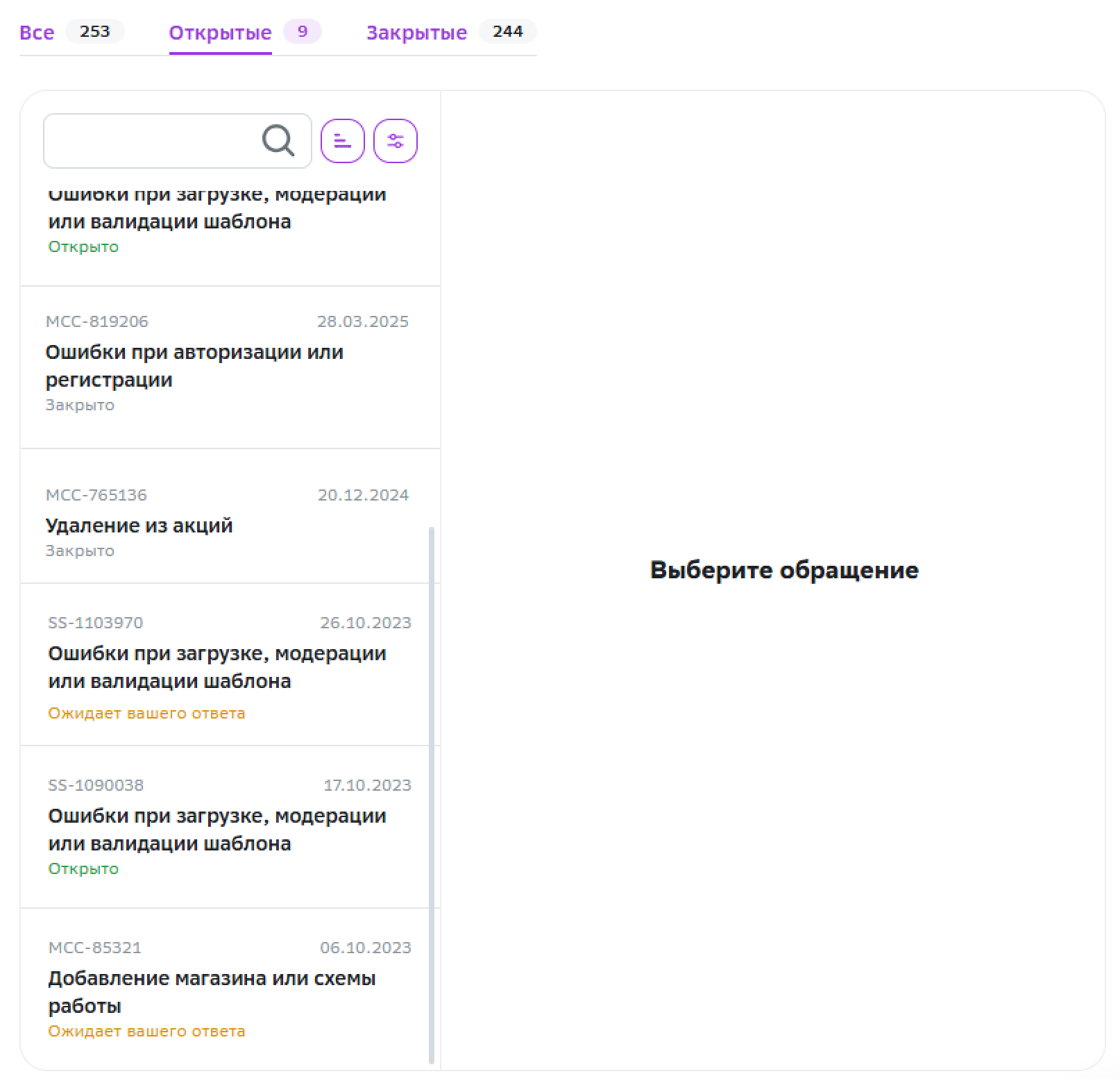This screenshot has width=1120, height=1083.
Task: Click the purple 9 count badge
Action: pos(303,31)
